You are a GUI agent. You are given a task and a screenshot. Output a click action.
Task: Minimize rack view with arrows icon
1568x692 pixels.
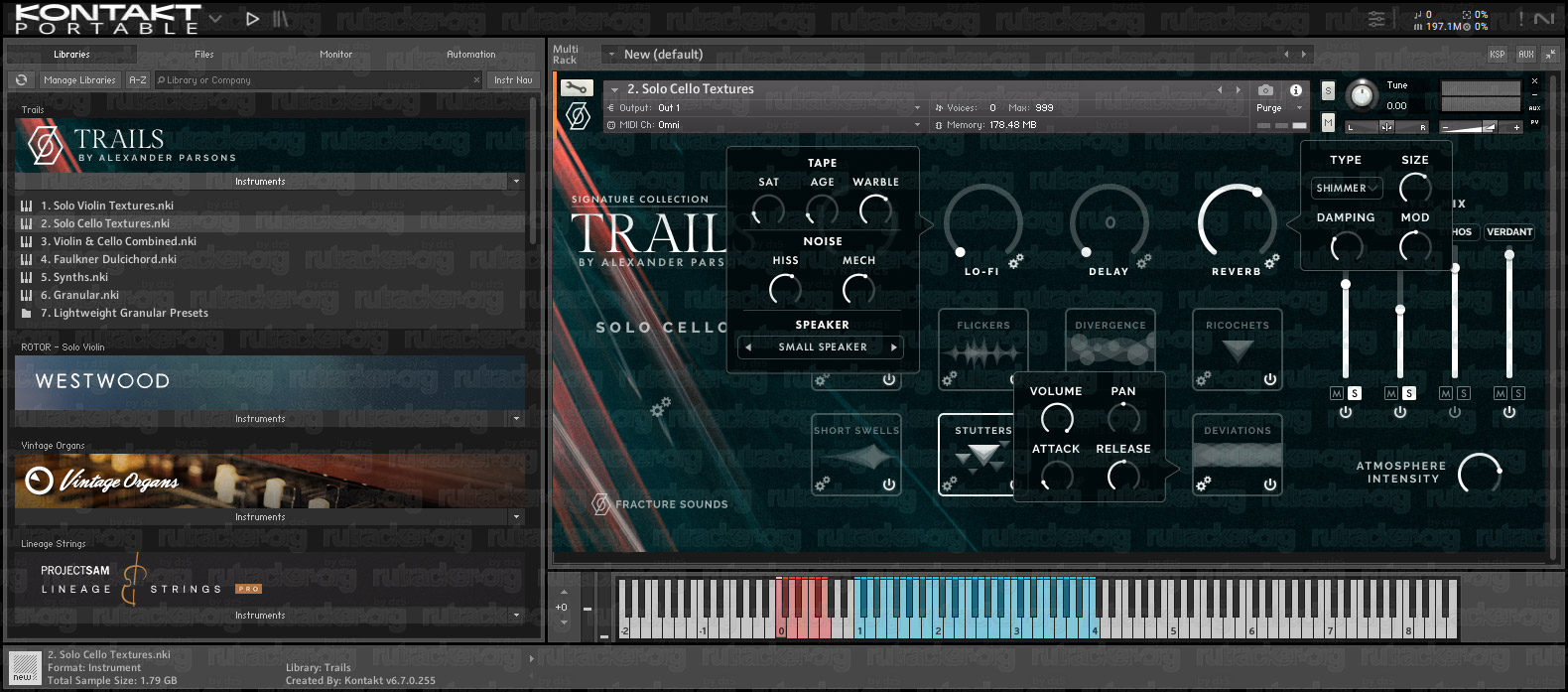1550,54
